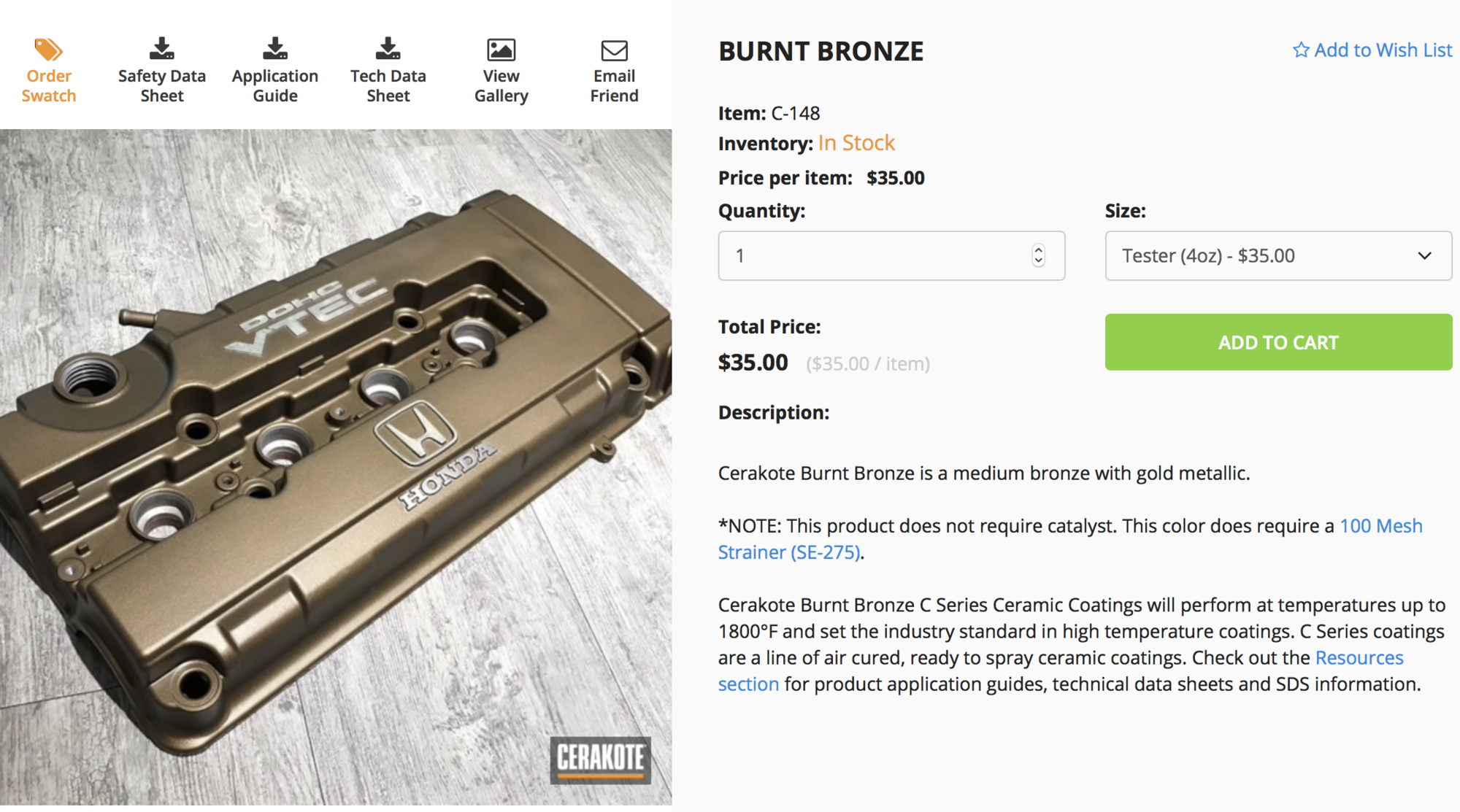This screenshot has width=1460, height=812.
Task: Click the Add to Wish List link
Action: [x=1383, y=50]
